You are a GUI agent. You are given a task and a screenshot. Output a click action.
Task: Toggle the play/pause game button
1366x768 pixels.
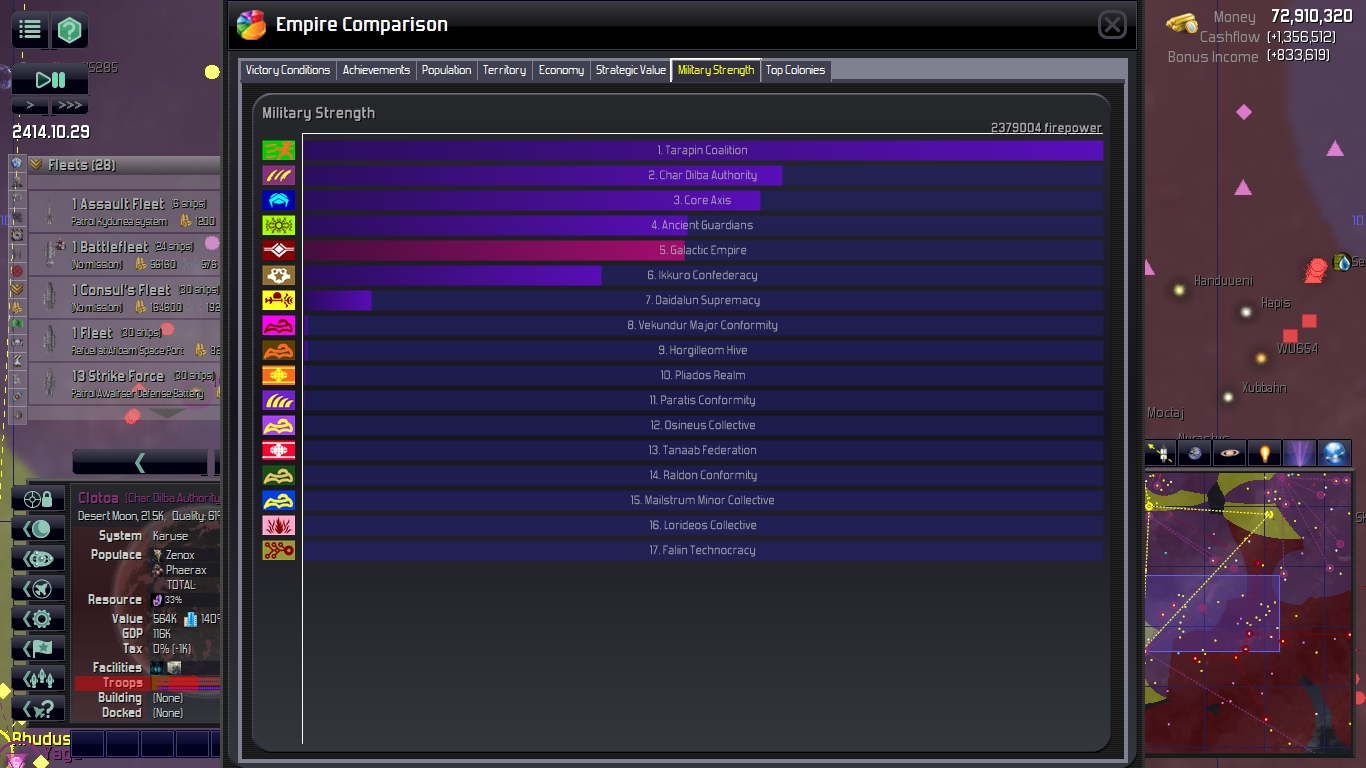(x=50, y=80)
